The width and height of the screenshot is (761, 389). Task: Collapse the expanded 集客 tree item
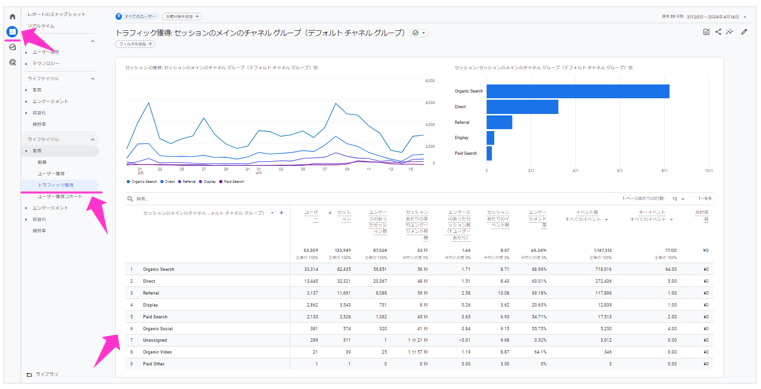click(27, 151)
